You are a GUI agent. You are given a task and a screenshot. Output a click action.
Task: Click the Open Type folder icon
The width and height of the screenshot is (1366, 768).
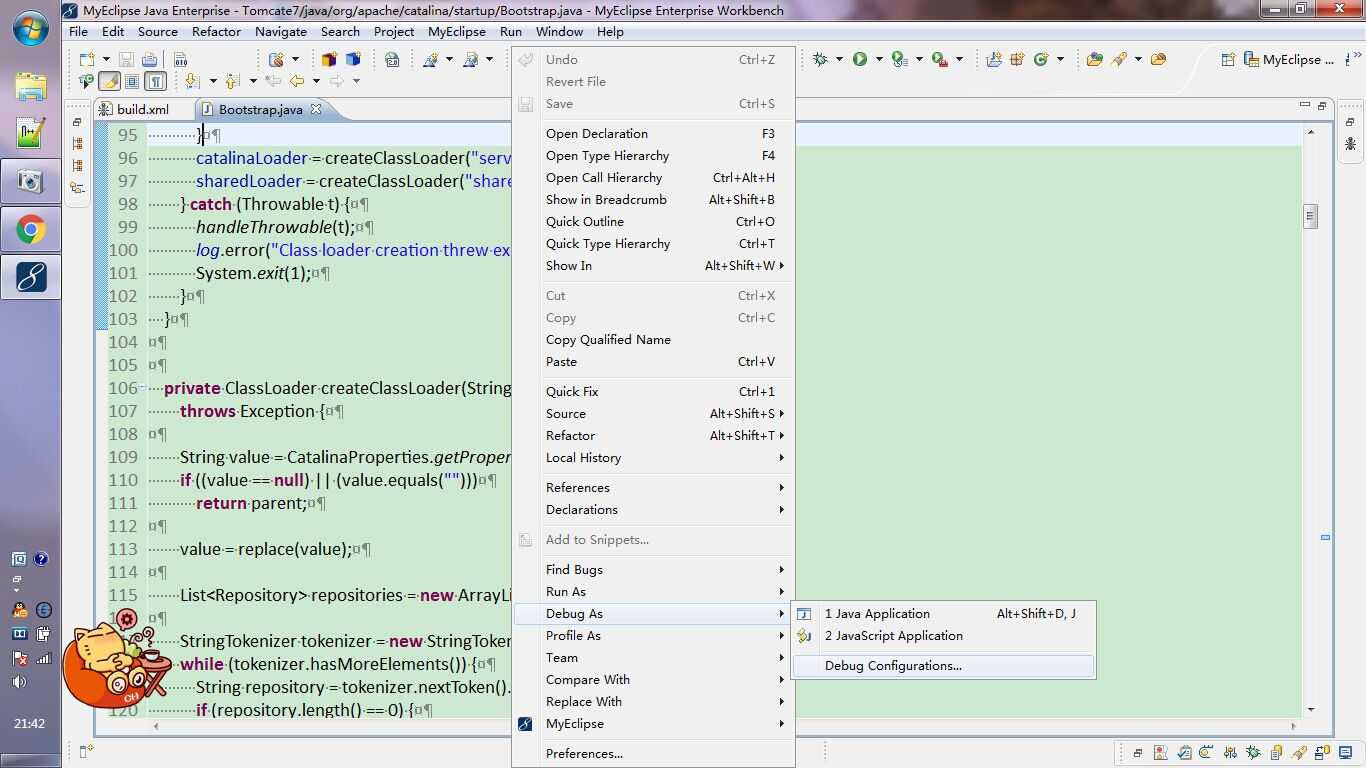pos(1095,60)
